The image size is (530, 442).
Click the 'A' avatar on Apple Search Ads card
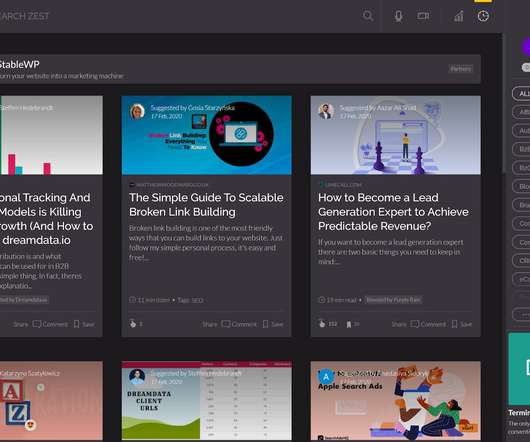coord(326,377)
